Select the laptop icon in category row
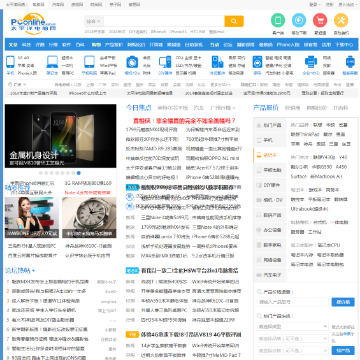The width and height of the screenshot is (360, 360). 52,62
